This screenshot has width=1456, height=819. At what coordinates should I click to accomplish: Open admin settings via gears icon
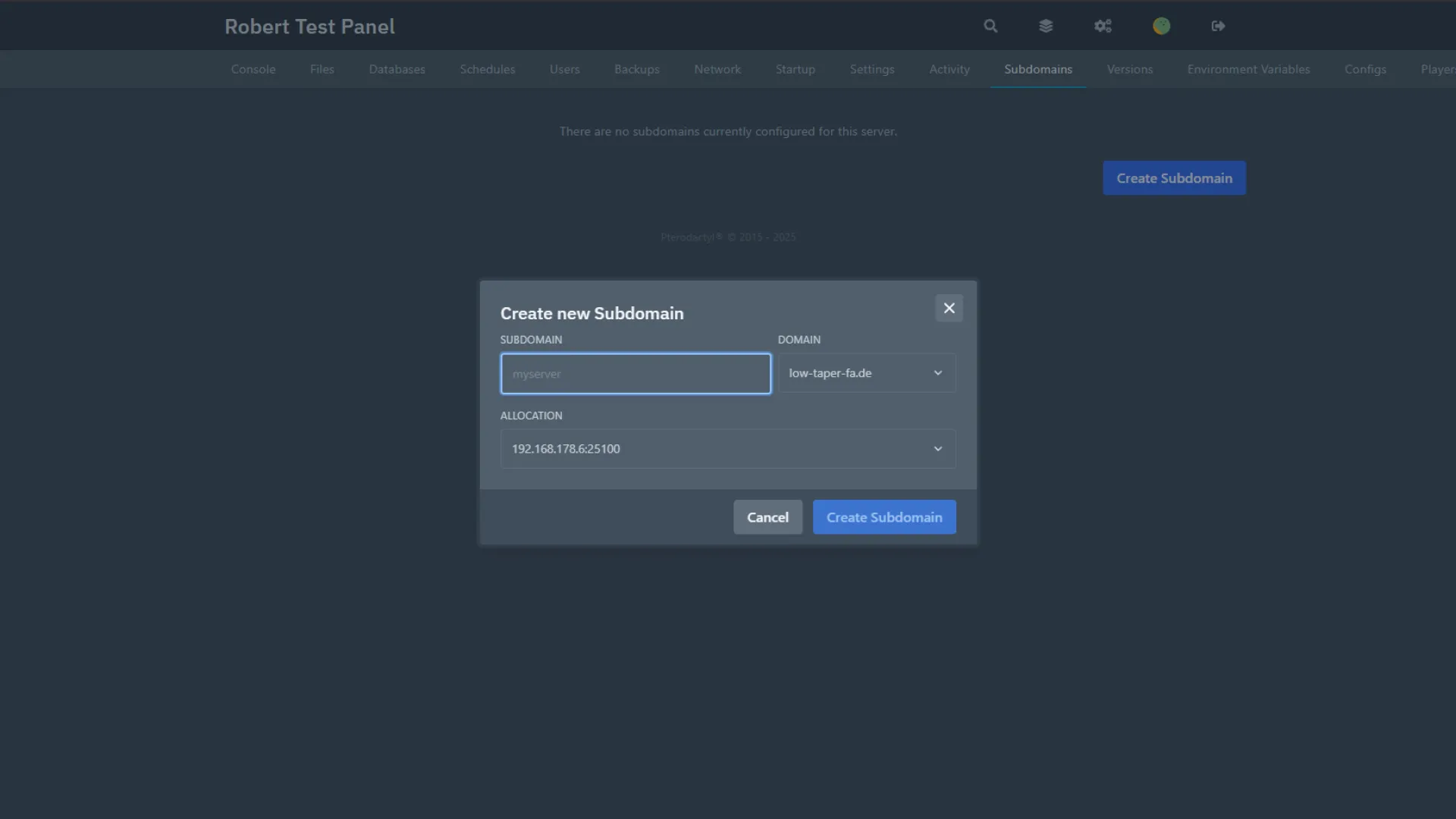coord(1103,26)
